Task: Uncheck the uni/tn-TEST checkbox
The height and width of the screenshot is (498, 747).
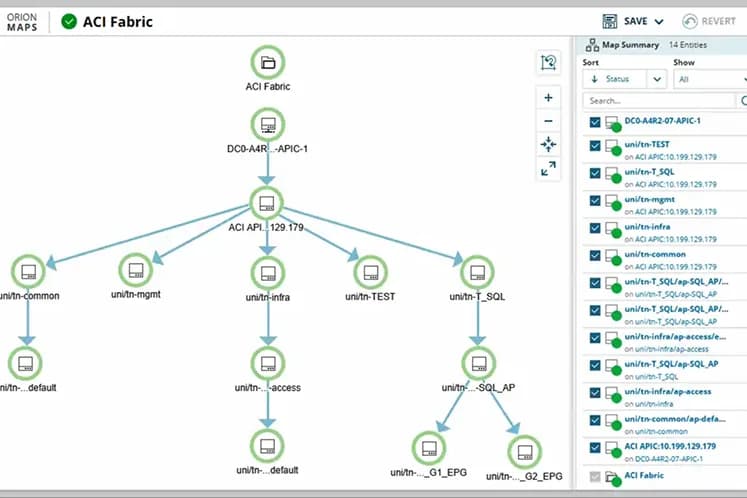Action: pos(595,145)
